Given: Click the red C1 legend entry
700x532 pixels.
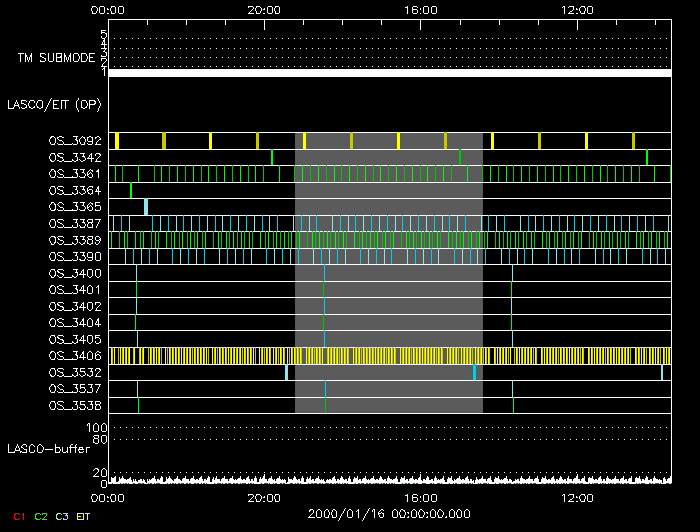Looking at the screenshot, I should coord(18,516).
